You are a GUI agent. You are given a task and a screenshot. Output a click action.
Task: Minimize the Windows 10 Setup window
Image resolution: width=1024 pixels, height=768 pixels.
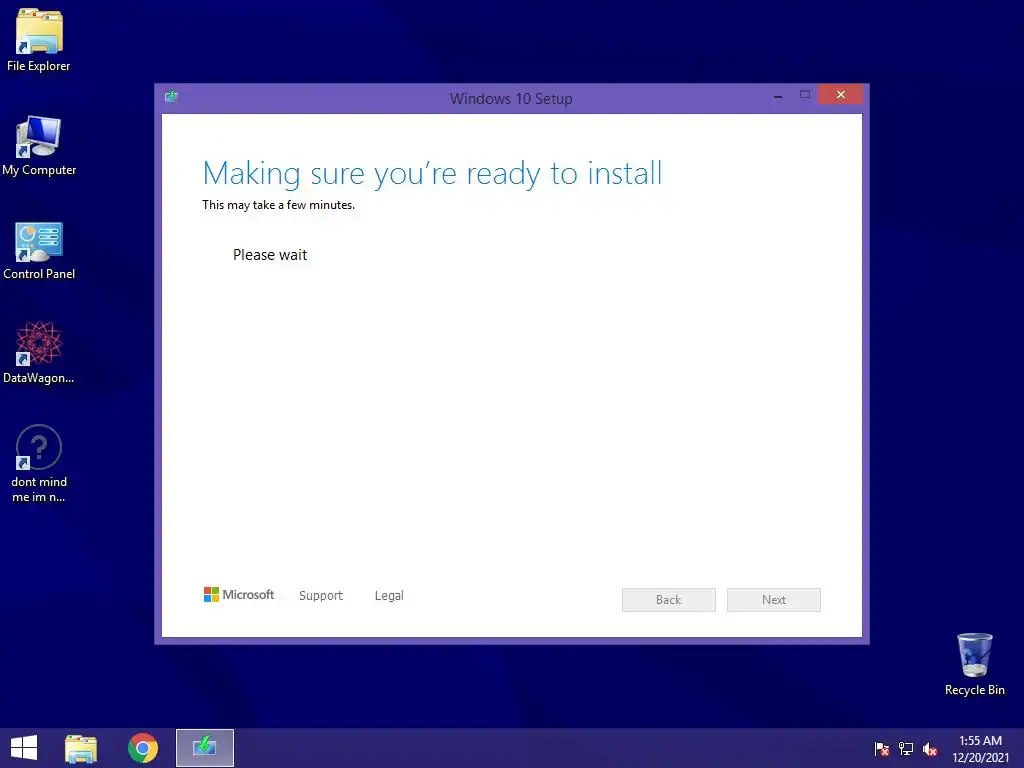778,95
